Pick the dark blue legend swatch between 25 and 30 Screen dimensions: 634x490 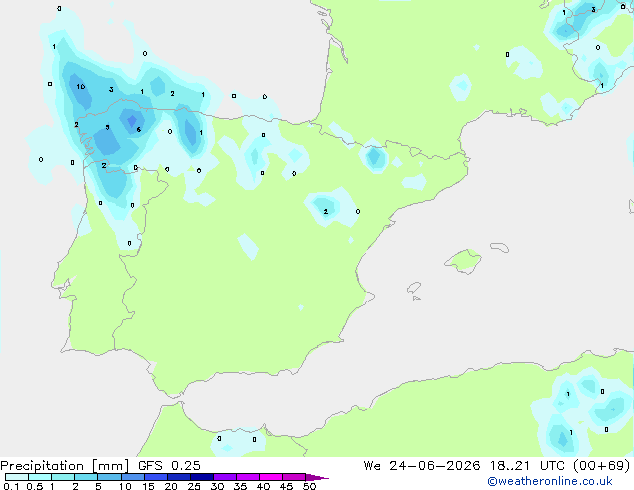pyautogui.click(x=202, y=477)
